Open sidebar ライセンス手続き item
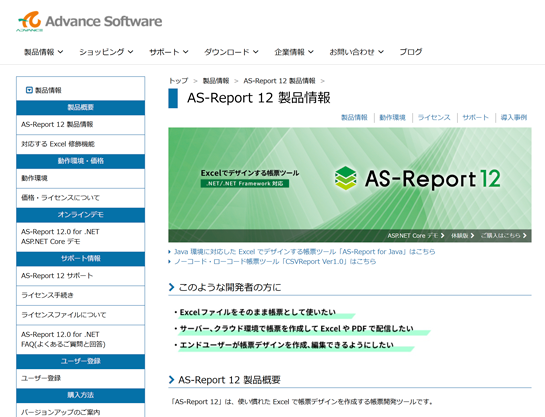545x417 pixels. pos(80,295)
